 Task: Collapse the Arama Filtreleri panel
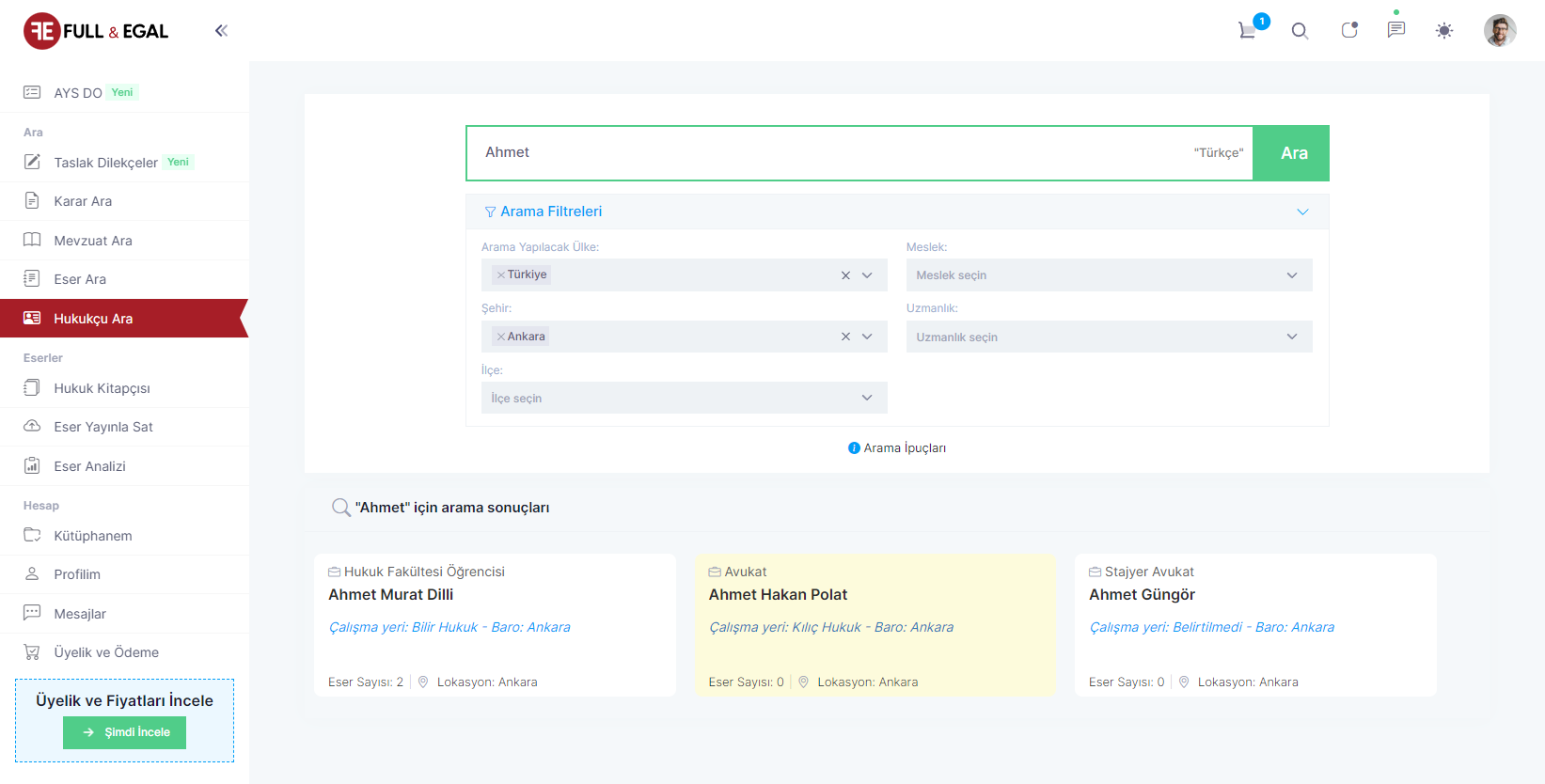[1302, 212]
